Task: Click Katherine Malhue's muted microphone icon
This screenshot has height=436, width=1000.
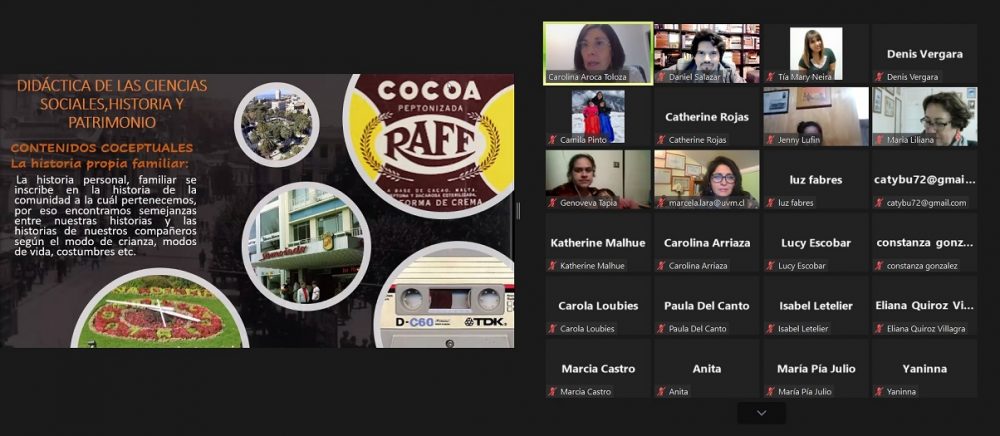Action: coord(552,266)
